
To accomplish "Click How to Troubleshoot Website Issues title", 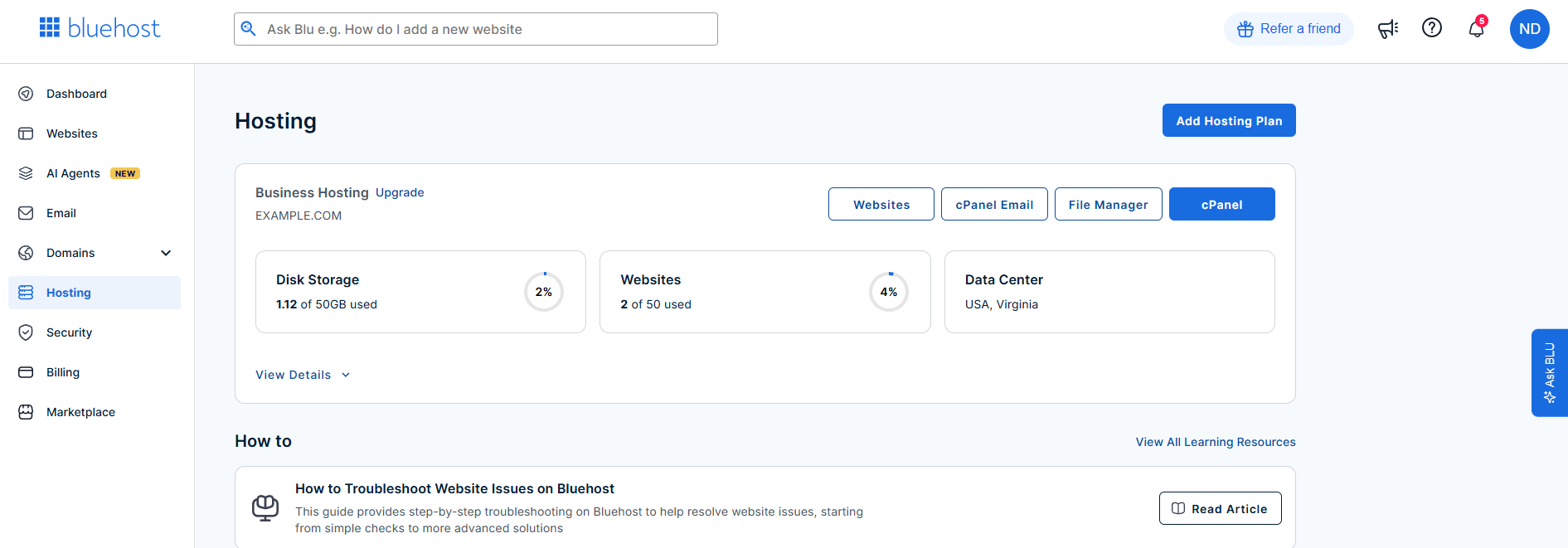I will 454,489.
